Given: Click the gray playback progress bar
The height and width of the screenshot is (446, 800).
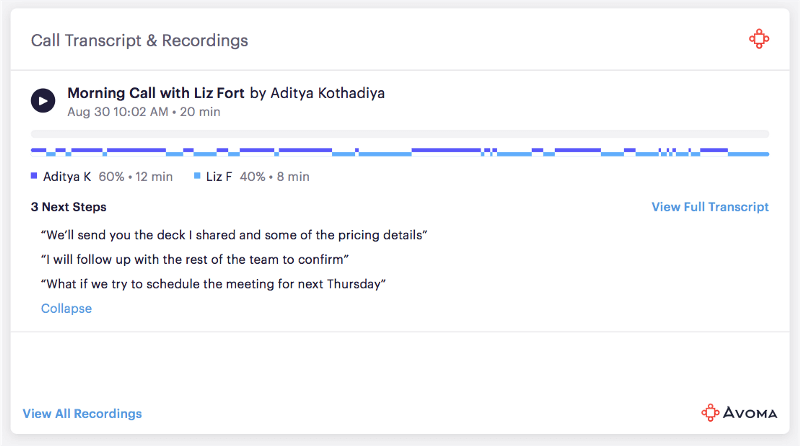Looking at the screenshot, I should pyautogui.click(x=400, y=133).
